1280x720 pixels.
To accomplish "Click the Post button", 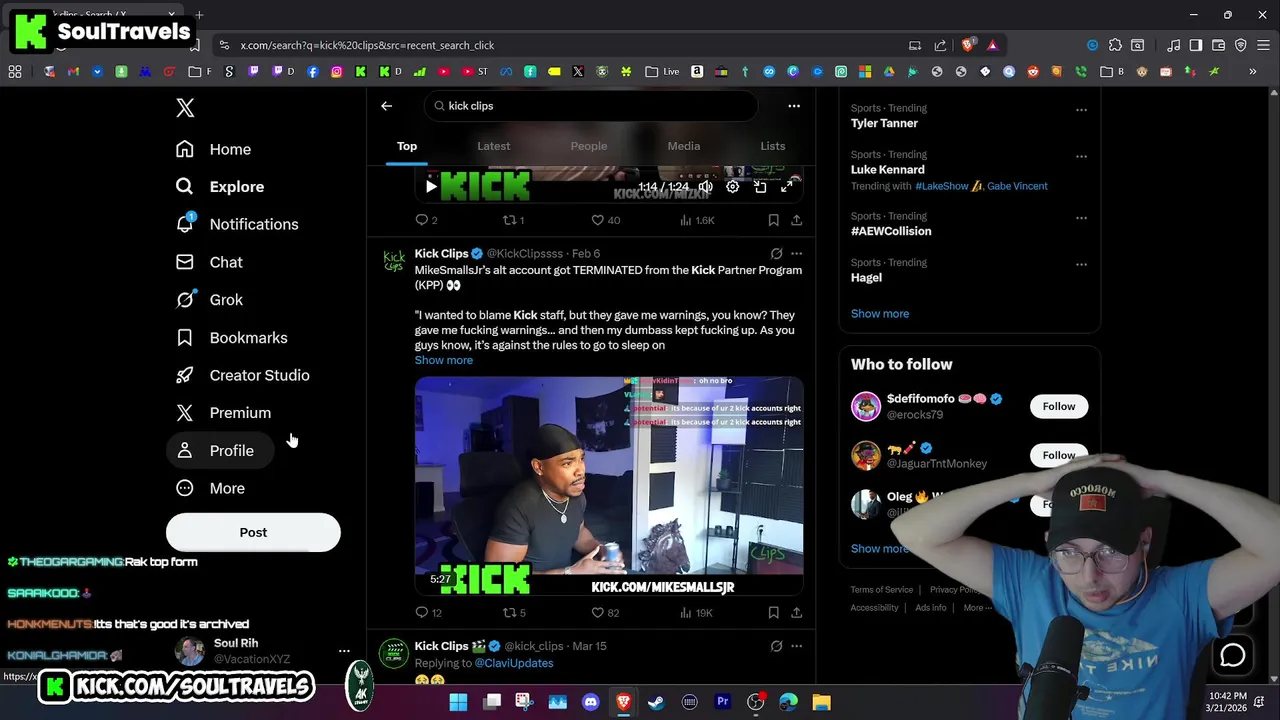I will coord(253,532).
